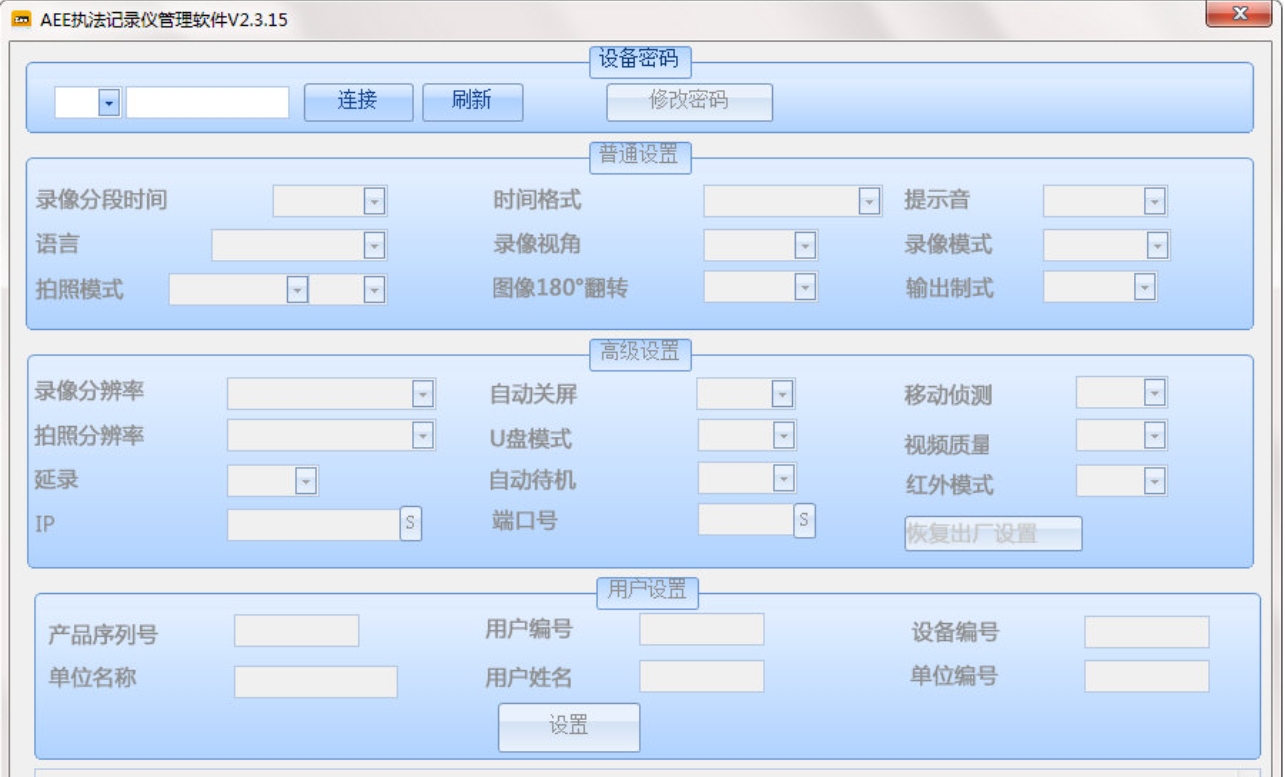Expand the 时间格式 dropdown
Image resolution: width=1285 pixels, height=777 pixels.
[868, 203]
